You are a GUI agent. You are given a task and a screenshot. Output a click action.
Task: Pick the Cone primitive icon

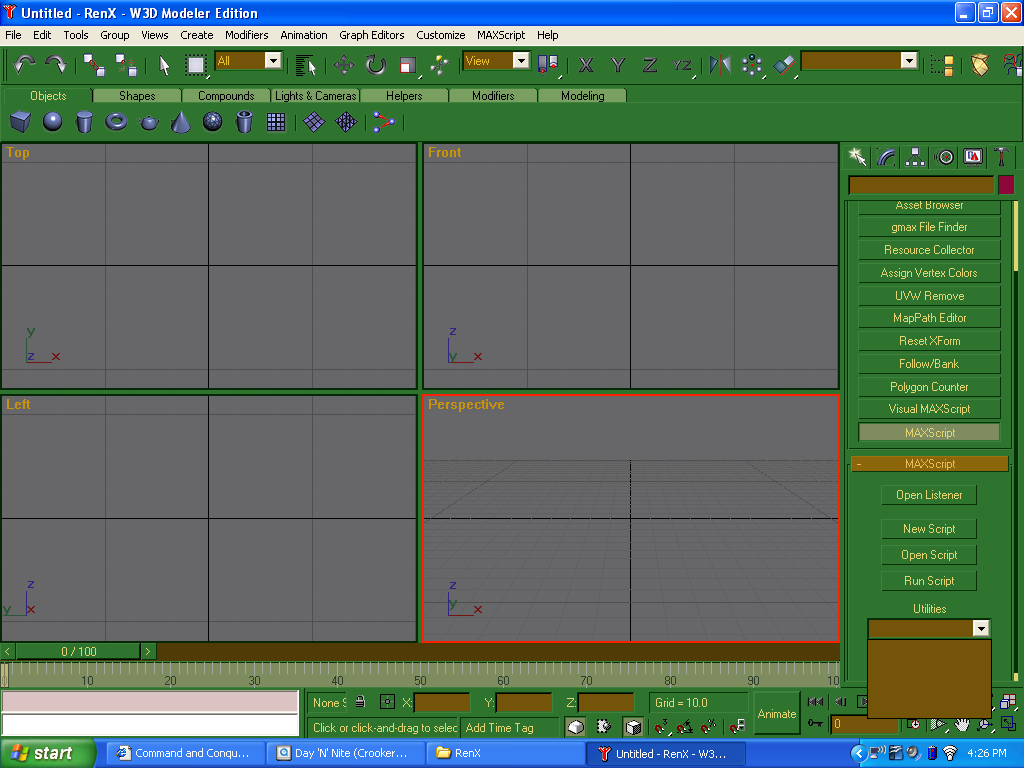coord(181,122)
